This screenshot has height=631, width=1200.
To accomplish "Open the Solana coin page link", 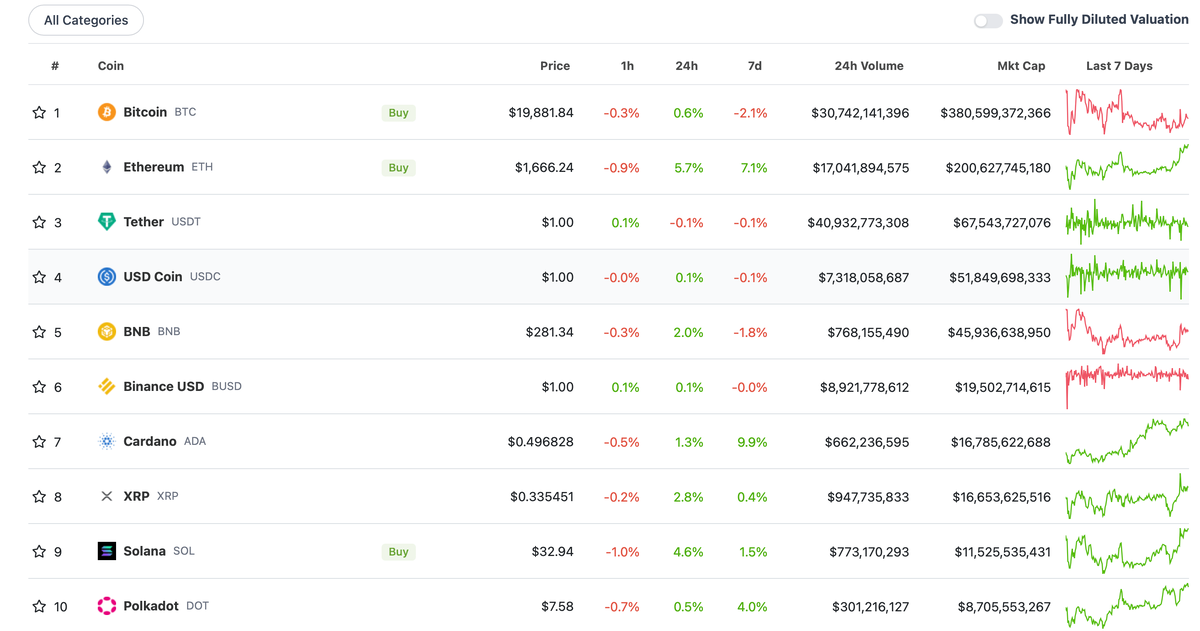I will click(x=145, y=551).
